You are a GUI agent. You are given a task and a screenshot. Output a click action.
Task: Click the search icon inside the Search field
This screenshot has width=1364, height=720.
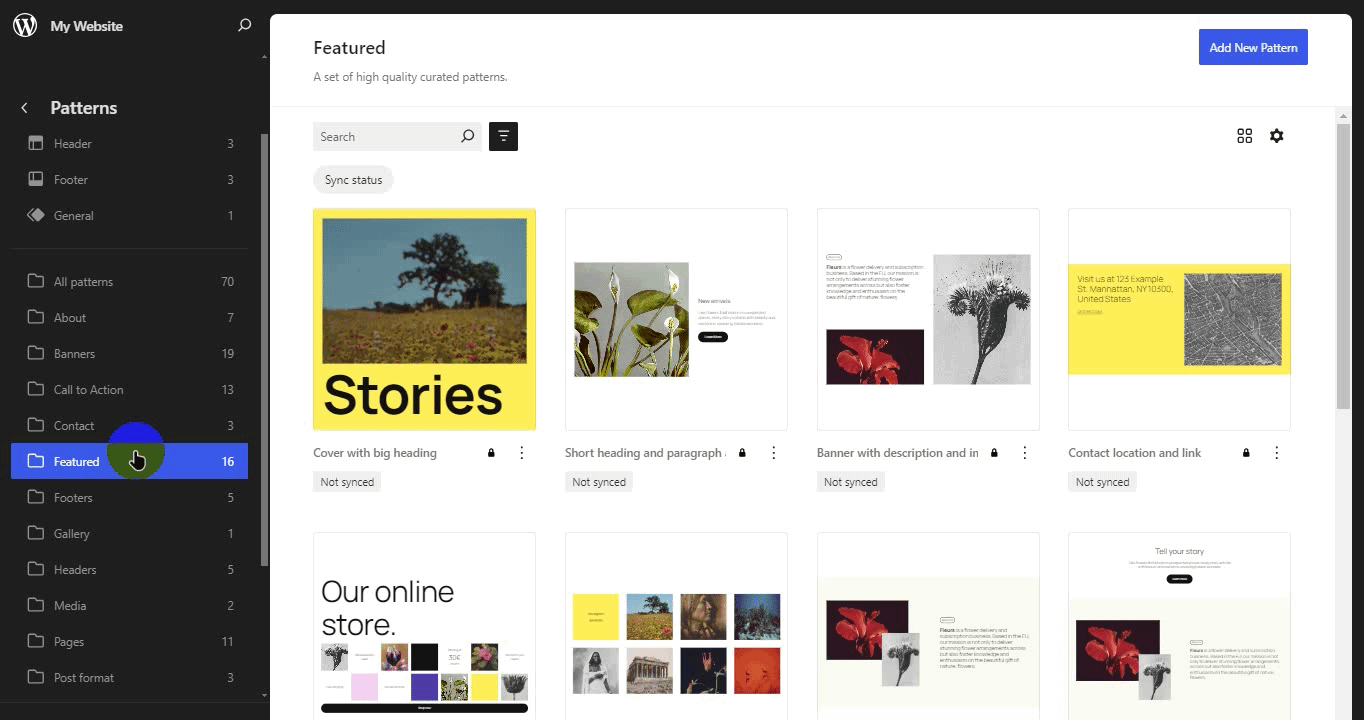(x=467, y=137)
